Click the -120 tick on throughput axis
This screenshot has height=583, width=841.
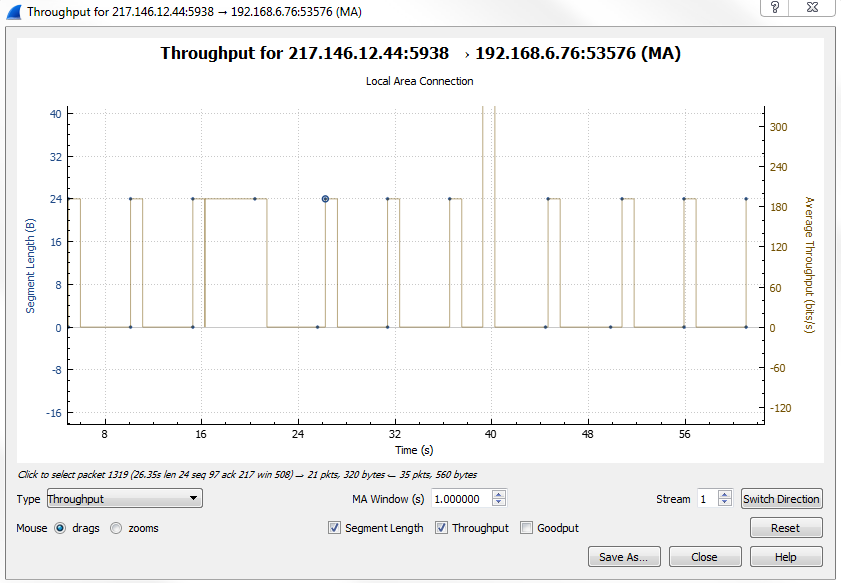click(x=780, y=408)
